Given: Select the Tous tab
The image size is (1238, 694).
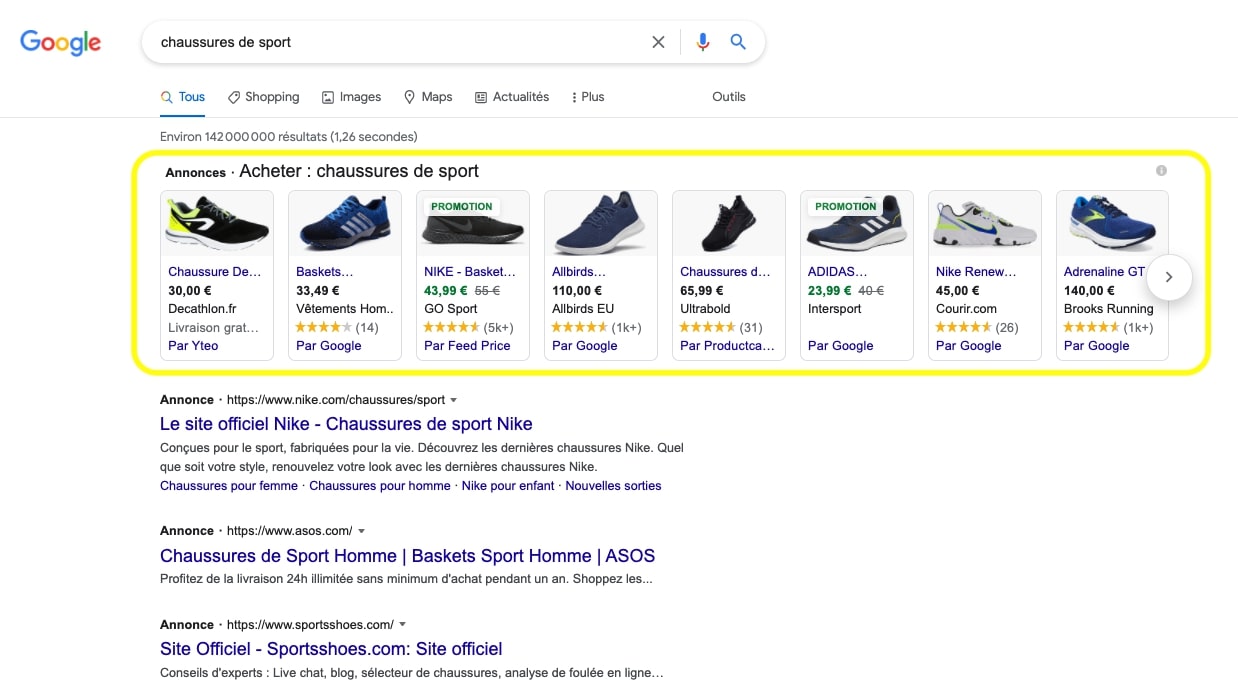Looking at the screenshot, I should tap(183, 97).
